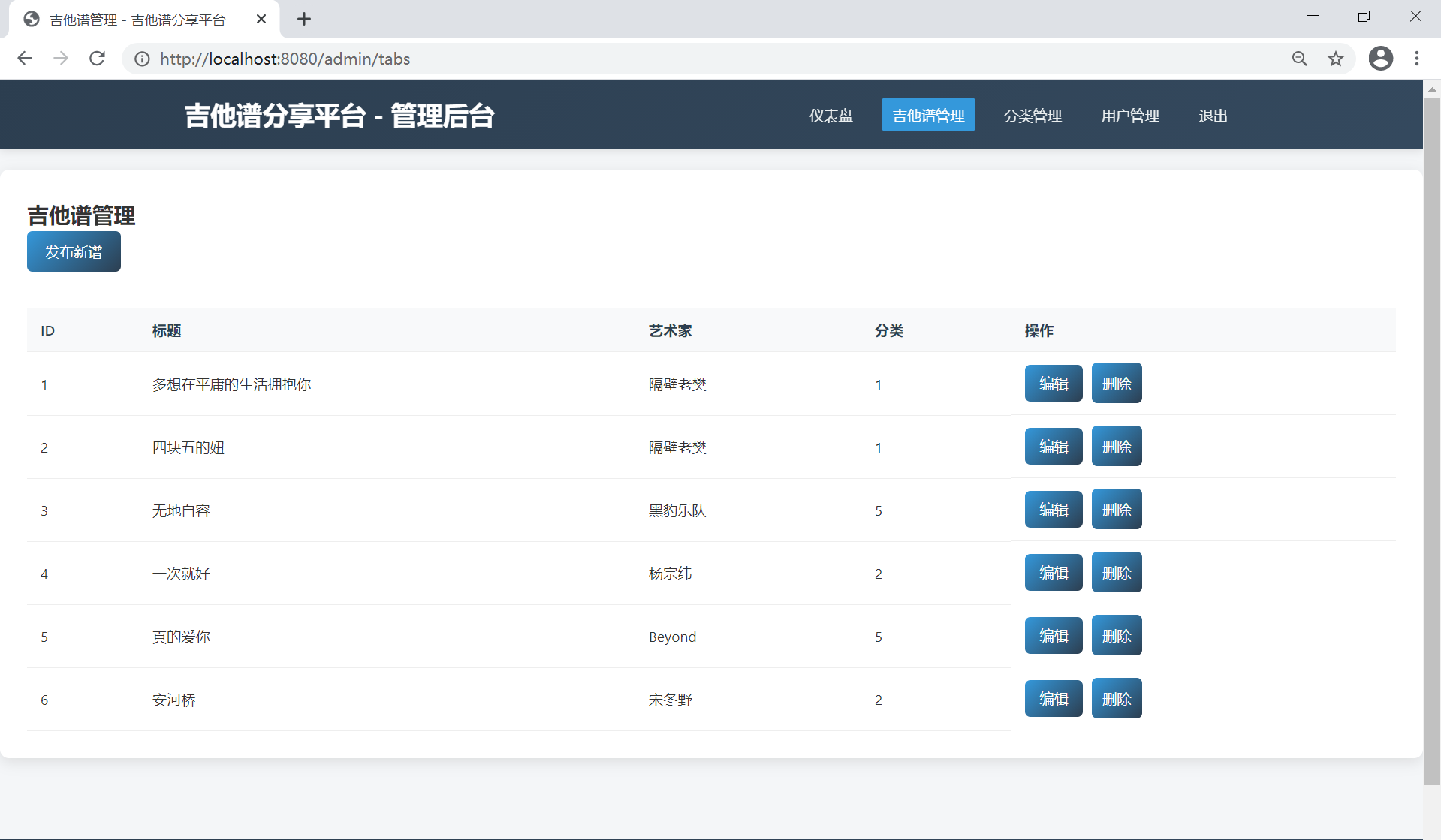Select 吉他谱管理 in the navigation bar
Screen dimensions: 1441x840
point(928,116)
